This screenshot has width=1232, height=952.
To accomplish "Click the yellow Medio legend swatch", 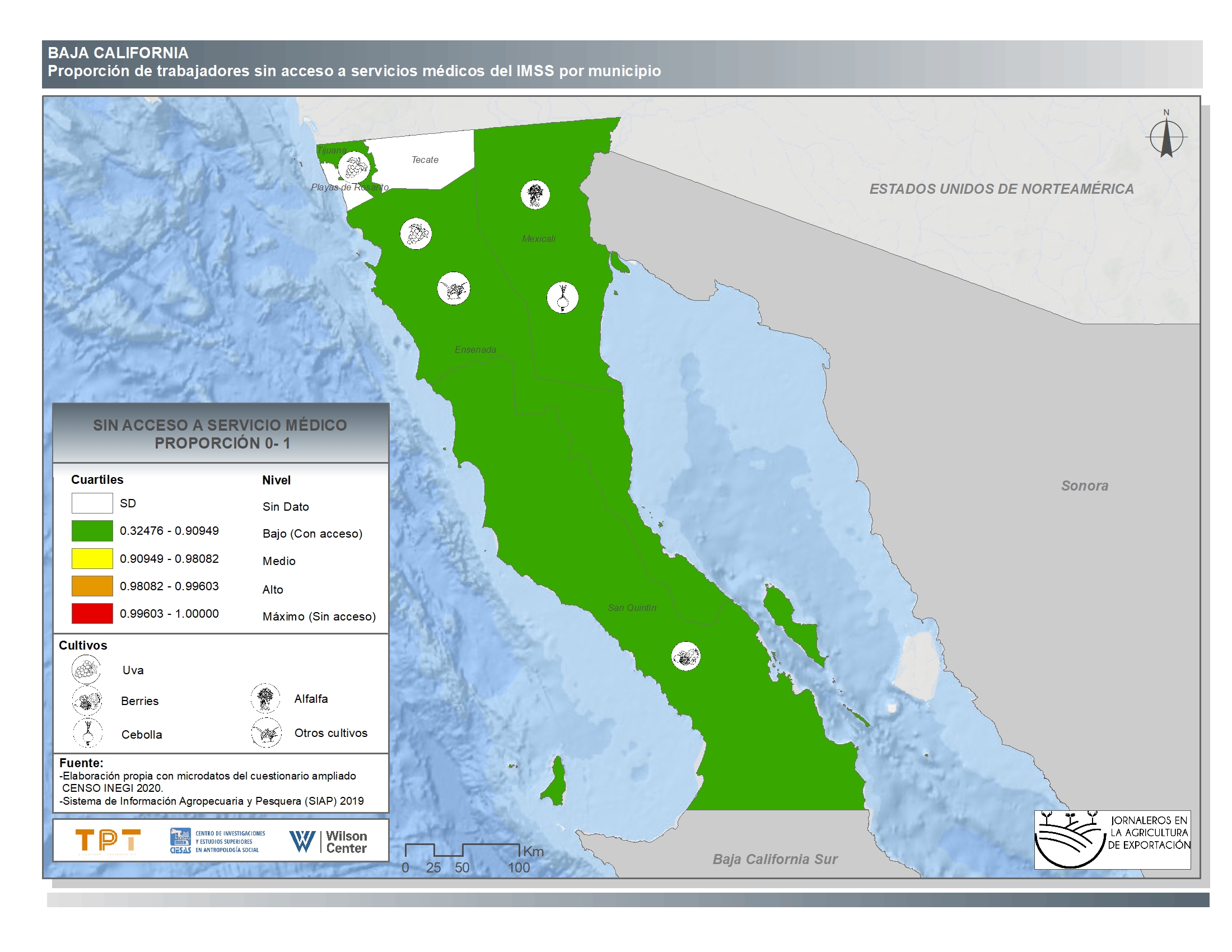I will 92,558.
